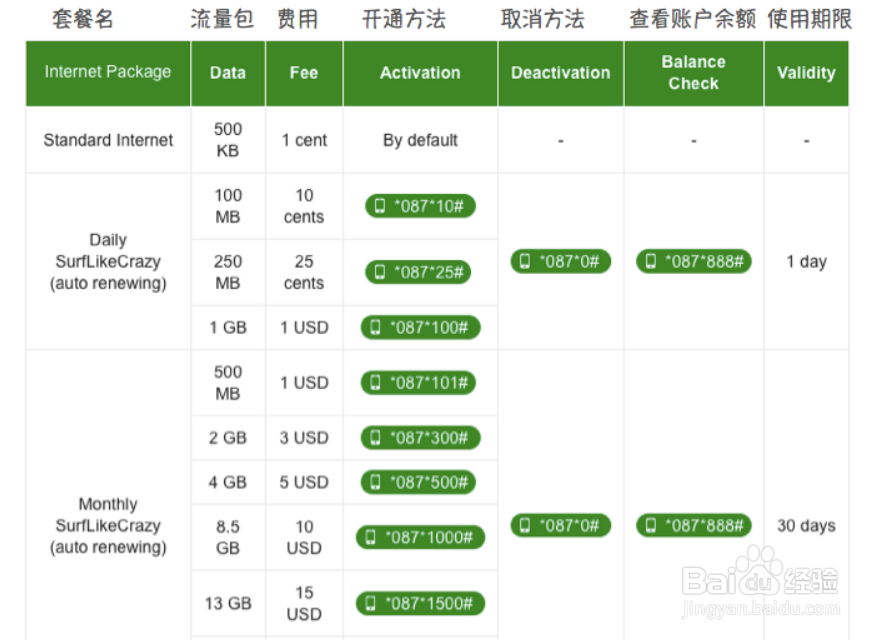This screenshot has width=889, height=640.
Task: Select the Standard Internet row label
Action: pos(107,140)
